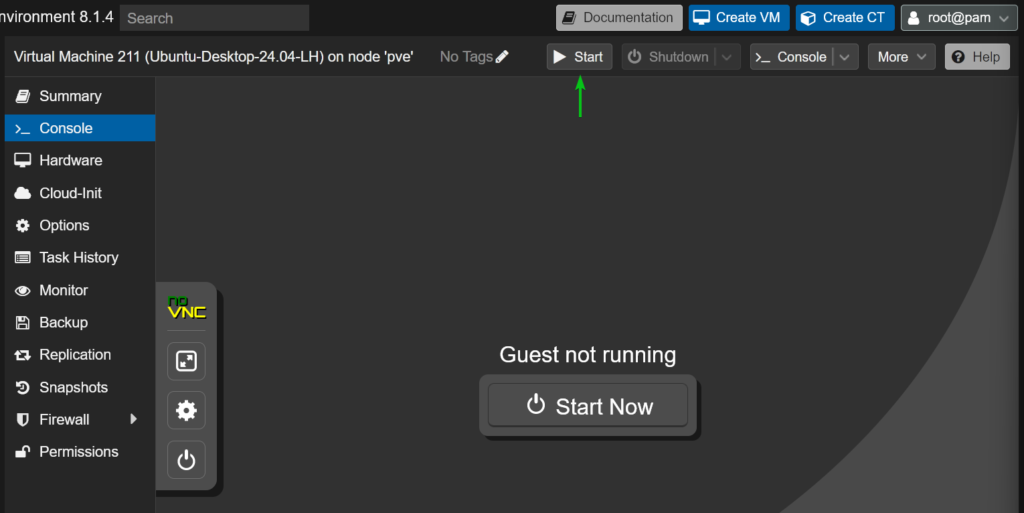Select Console in the sidebar

click(x=80, y=128)
